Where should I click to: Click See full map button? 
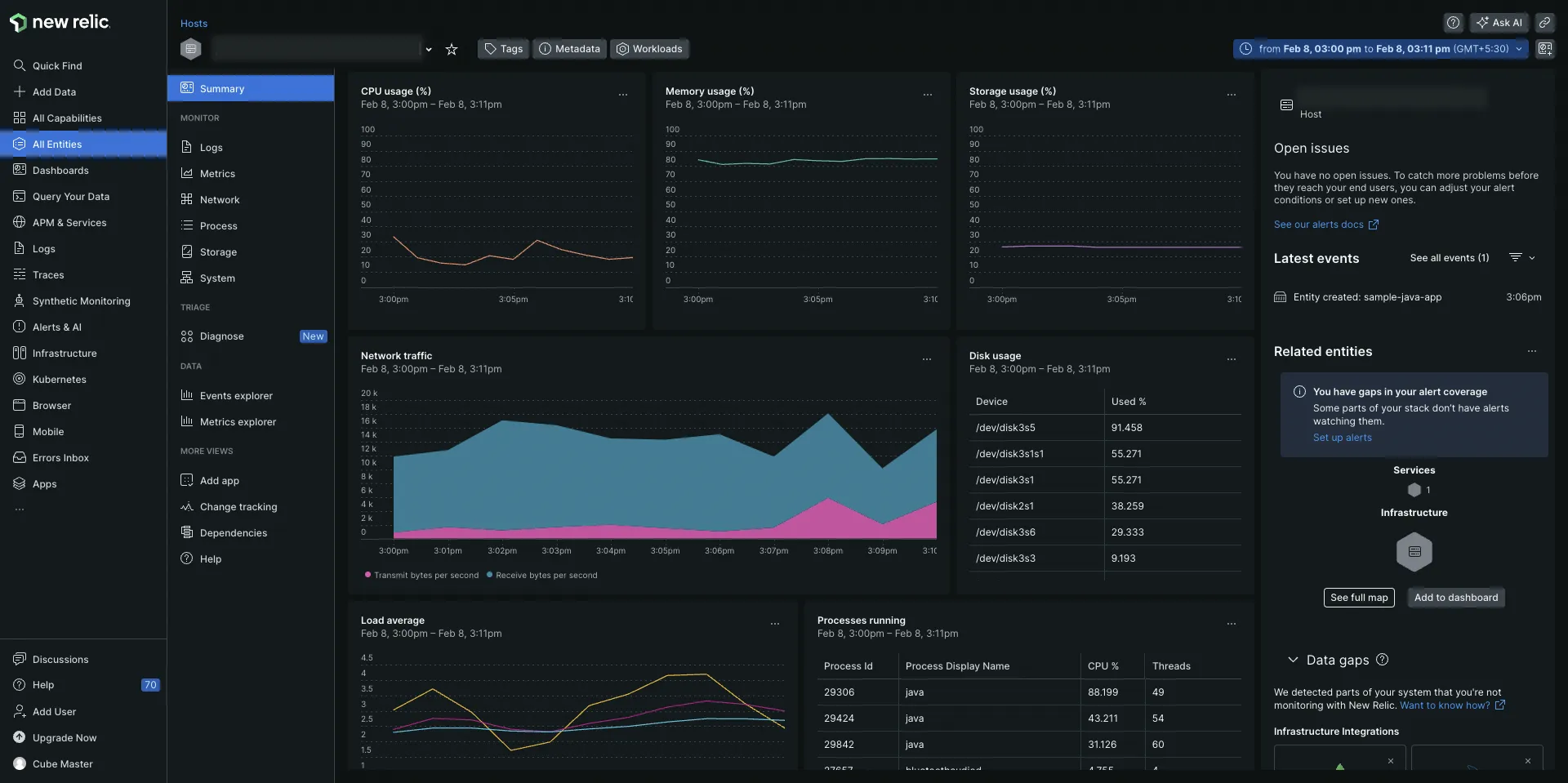point(1359,598)
